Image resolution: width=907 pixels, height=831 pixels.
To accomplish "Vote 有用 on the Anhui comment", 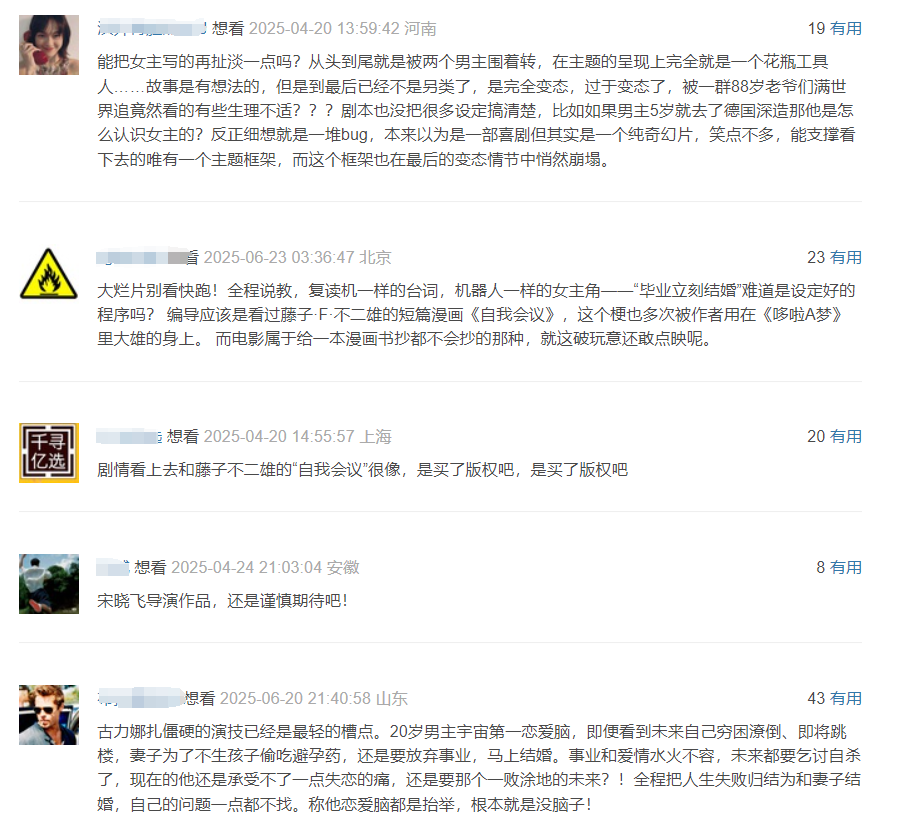I will pos(846,567).
